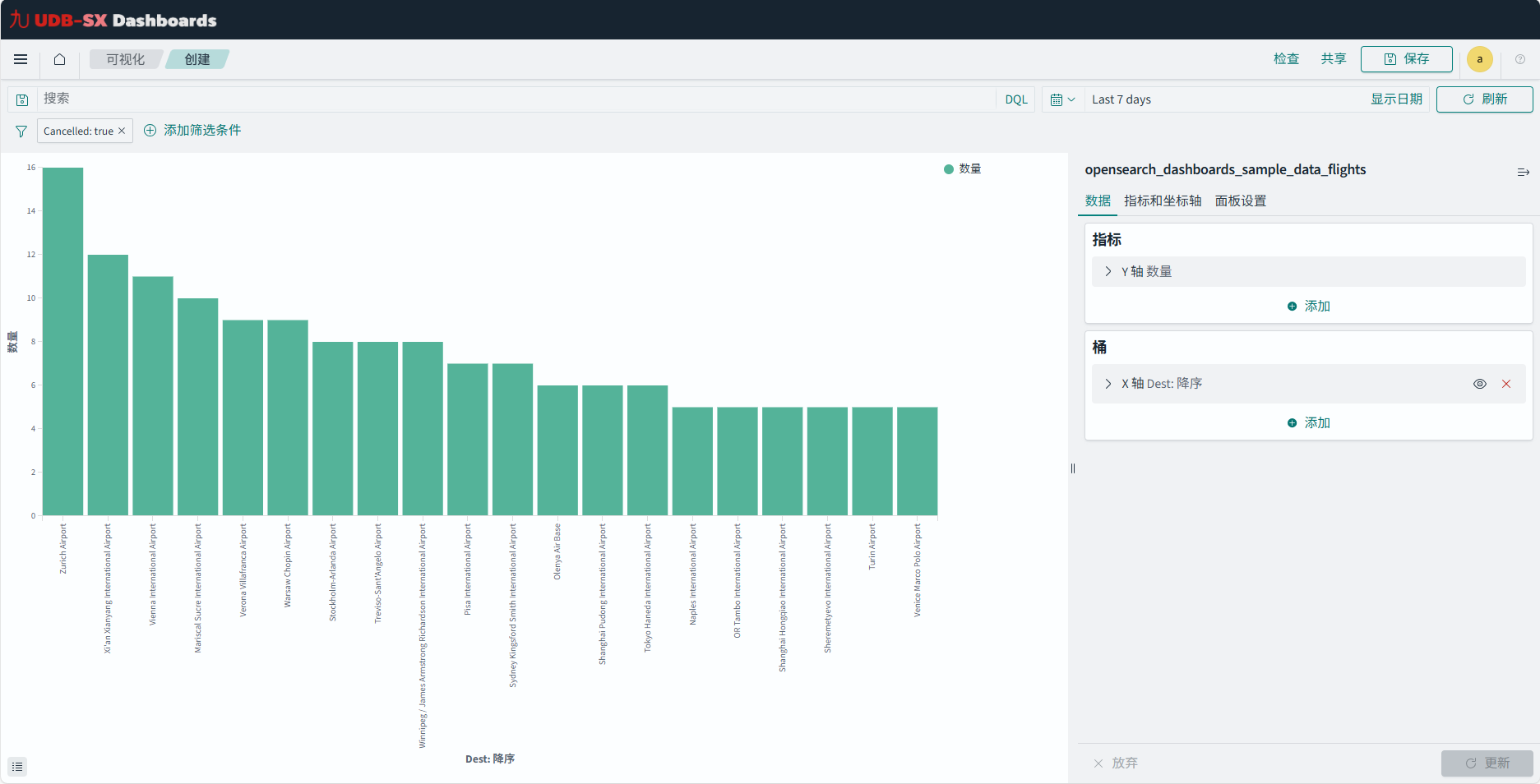
Task: Click the 保存 save button
Action: tap(1406, 59)
